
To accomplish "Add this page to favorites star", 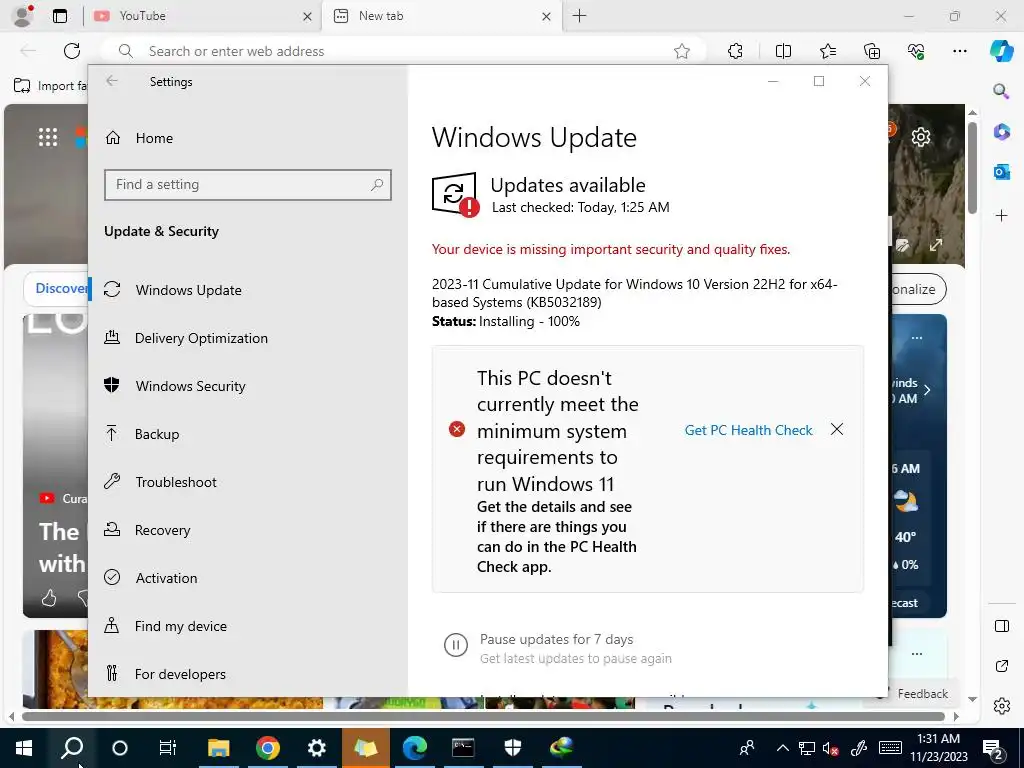I will [682, 51].
